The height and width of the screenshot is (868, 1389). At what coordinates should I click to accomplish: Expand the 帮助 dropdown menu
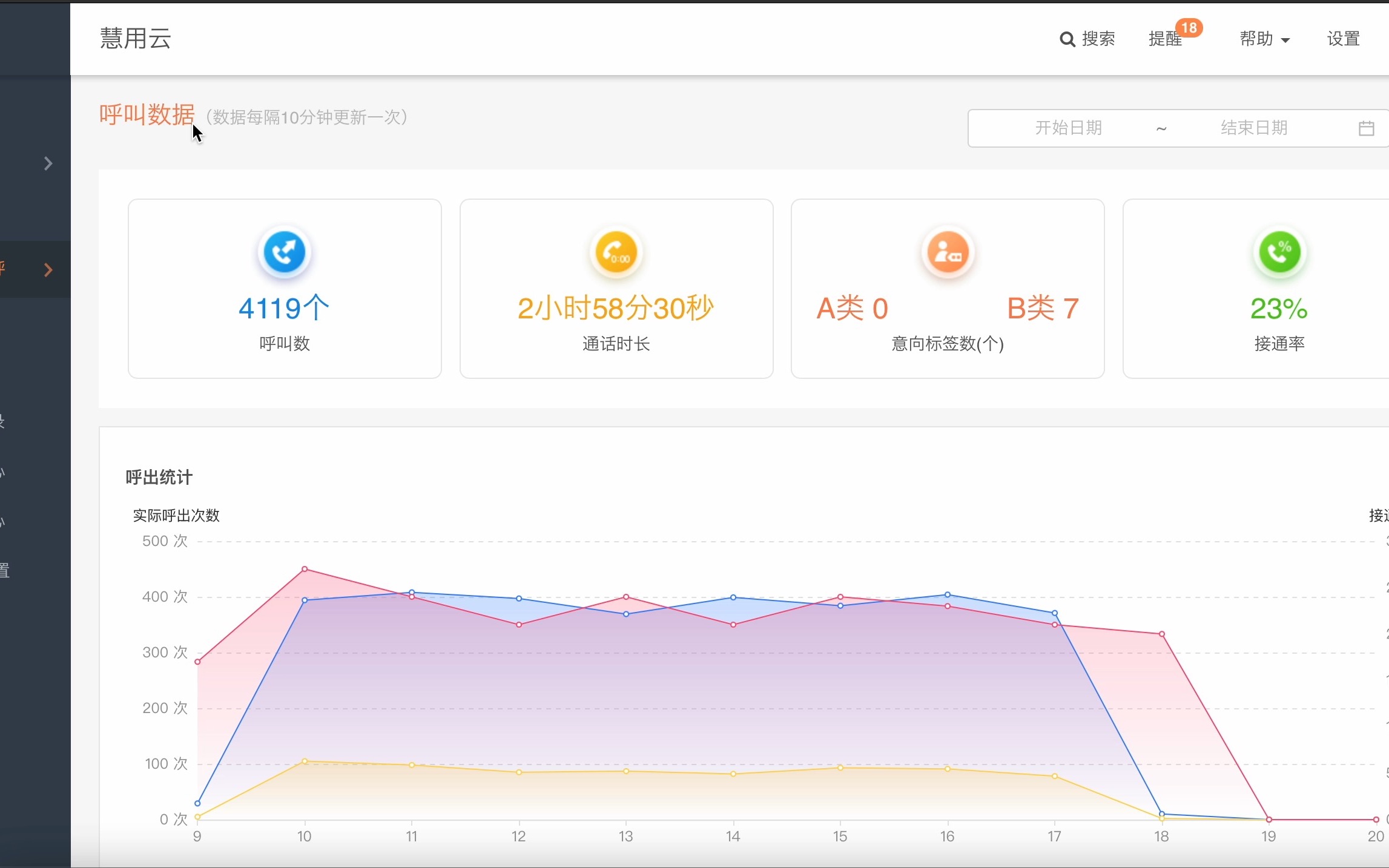(1265, 39)
